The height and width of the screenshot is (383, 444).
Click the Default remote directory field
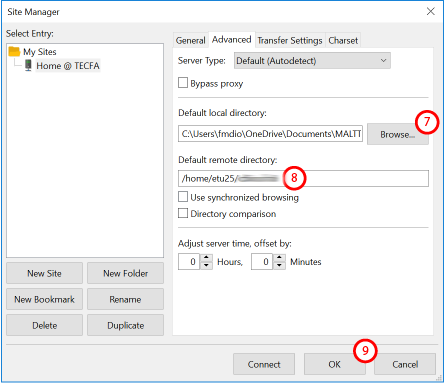[303, 179]
